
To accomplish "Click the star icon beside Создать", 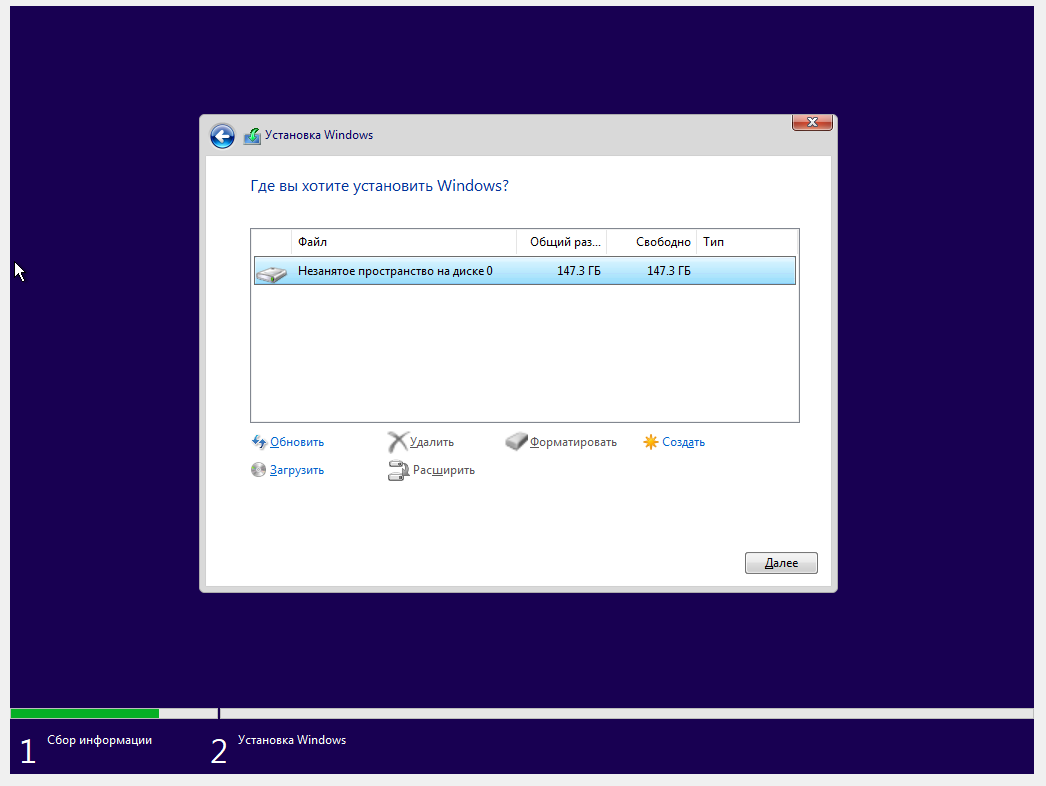I will [x=650, y=442].
